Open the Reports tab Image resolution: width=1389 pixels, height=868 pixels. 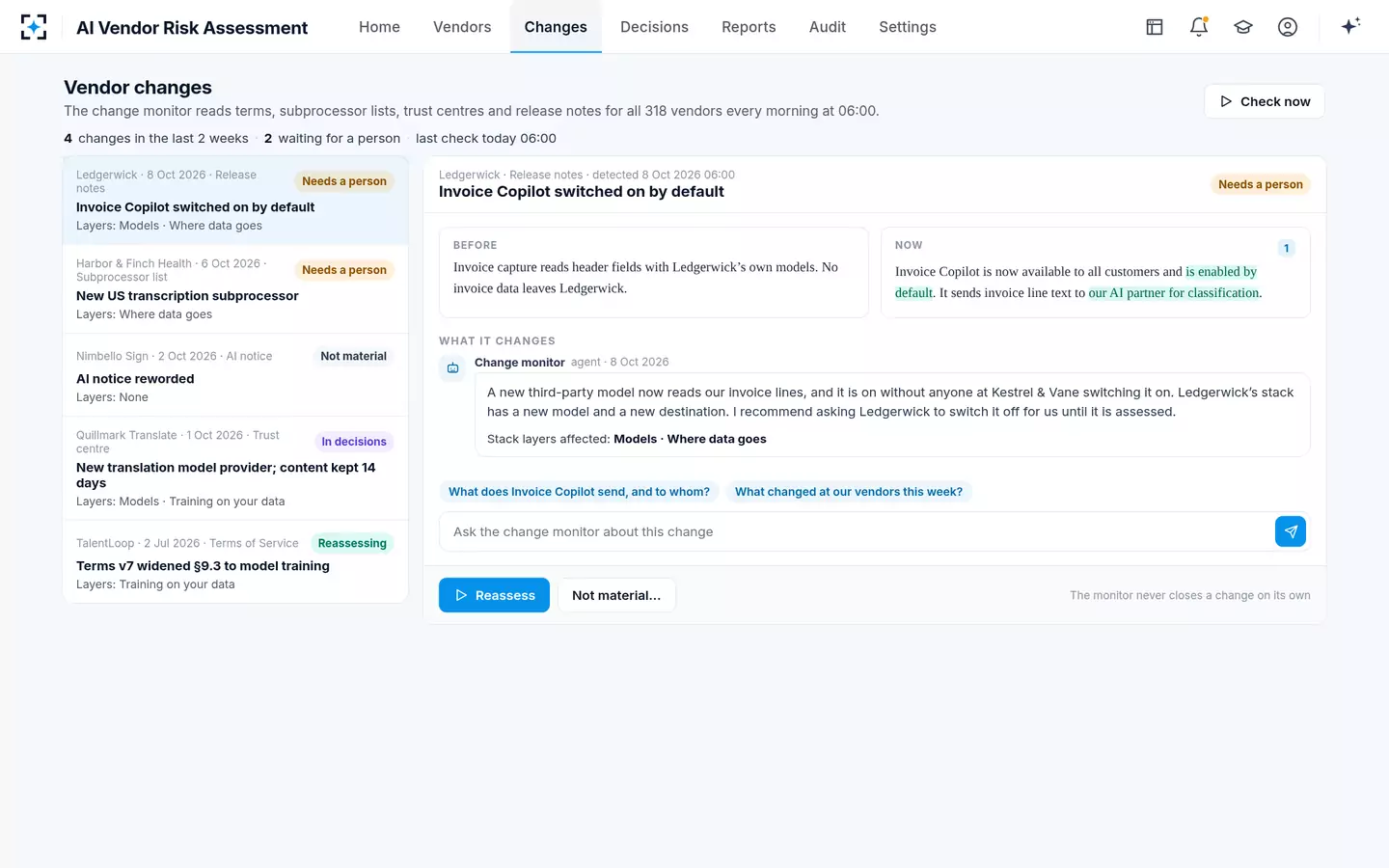tap(749, 27)
